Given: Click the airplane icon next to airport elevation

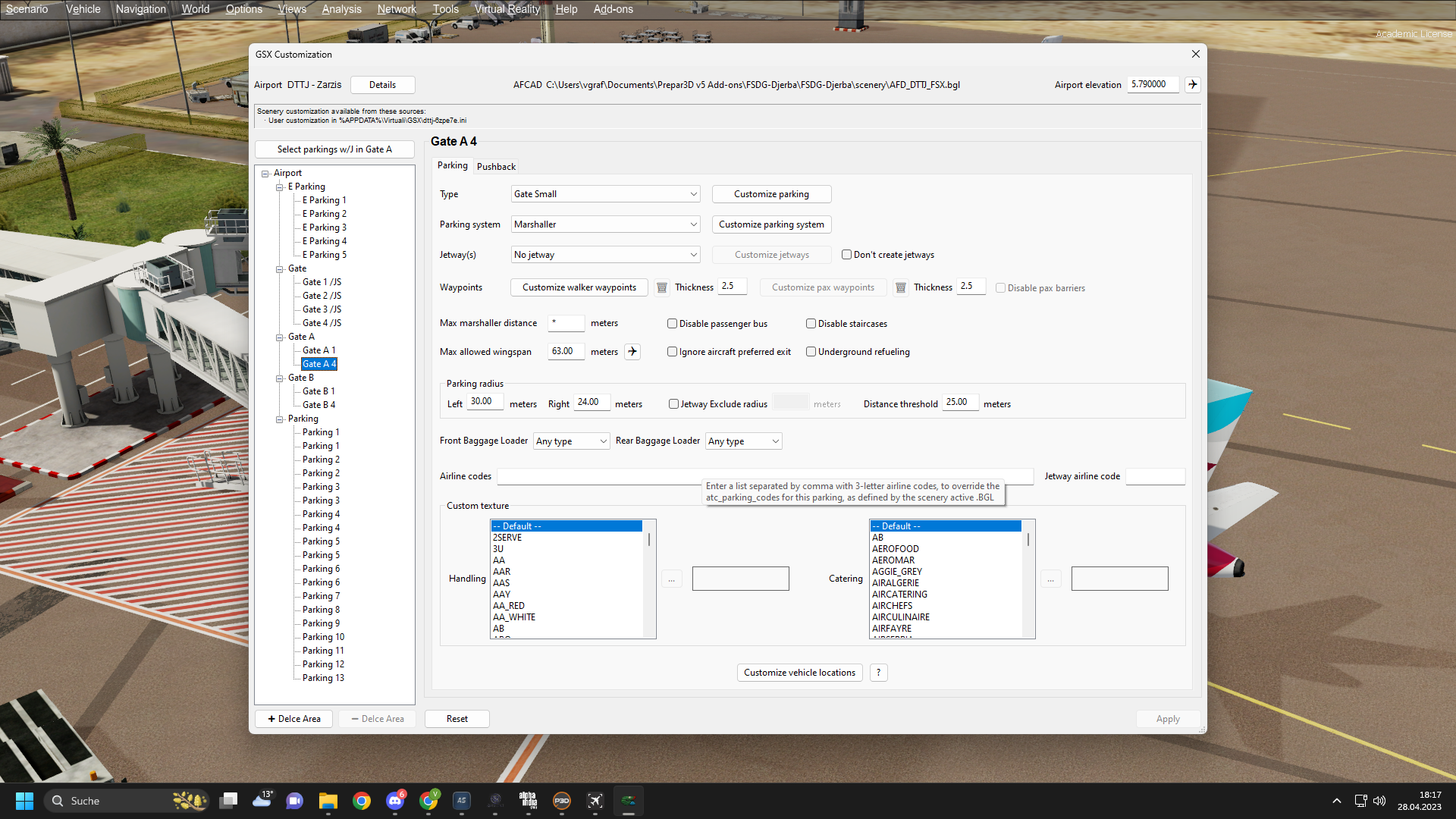Looking at the screenshot, I should click(x=1193, y=84).
